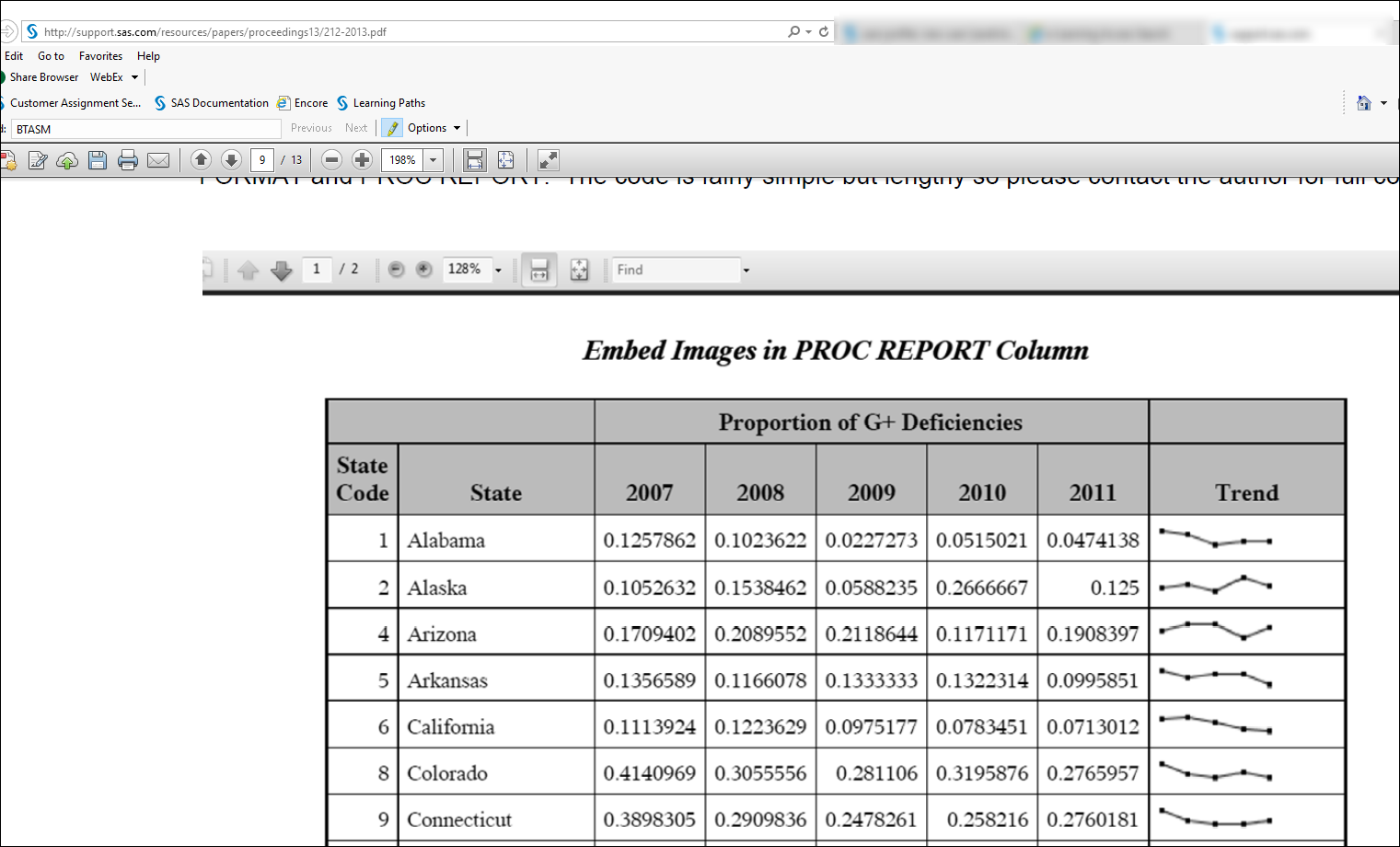Expand the Home button dropdown arrow
Image resolution: width=1400 pixels, height=847 pixels.
tap(1383, 103)
